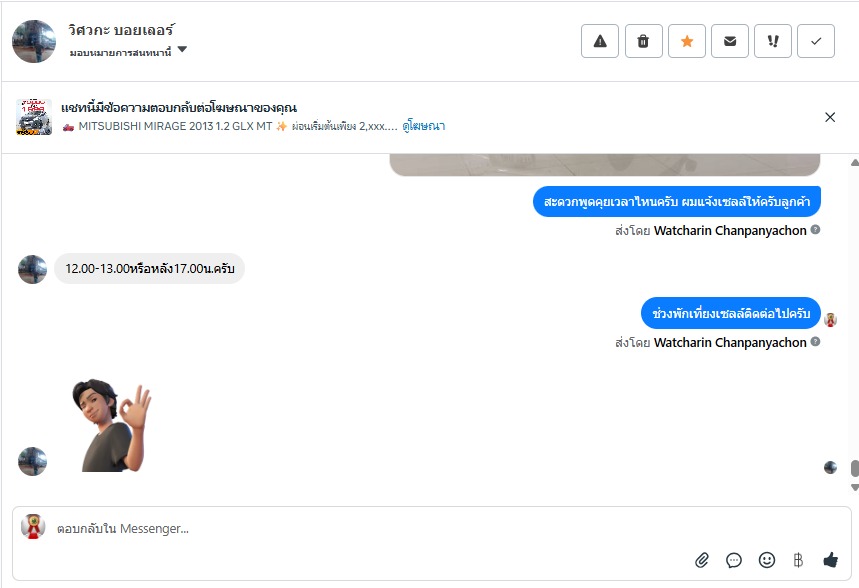Open the Mitsubishi Mirage ad thumbnail
This screenshot has width=859, height=588.
(x=34, y=117)
